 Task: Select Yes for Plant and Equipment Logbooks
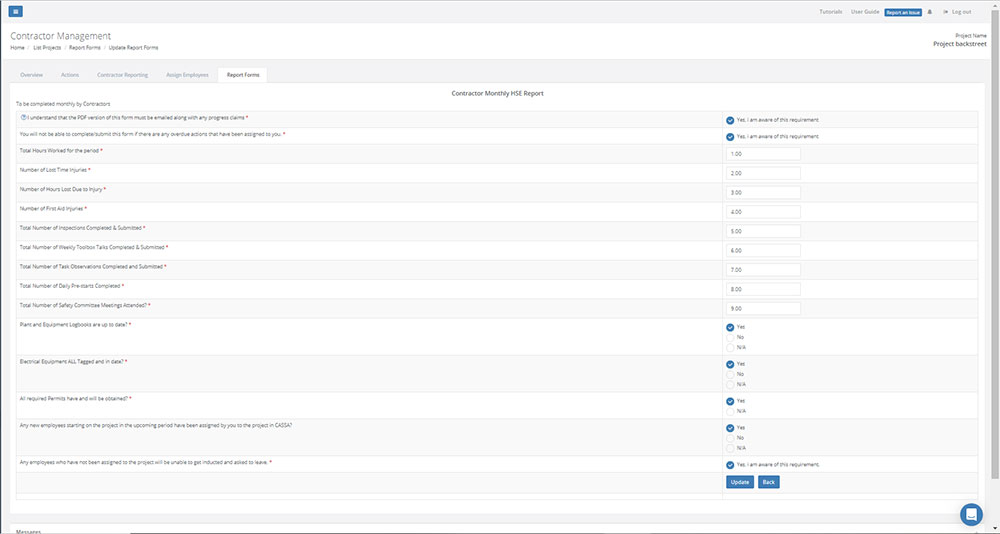[x=730, y=327]
